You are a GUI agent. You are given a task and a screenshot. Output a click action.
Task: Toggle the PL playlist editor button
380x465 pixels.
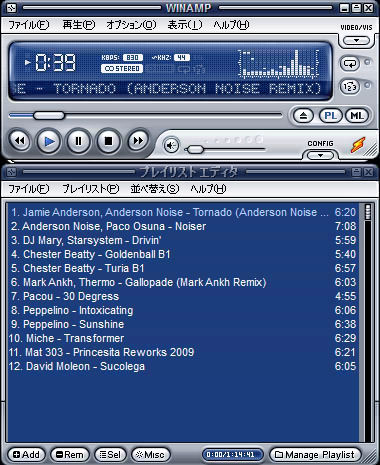(x=330, y=116)
